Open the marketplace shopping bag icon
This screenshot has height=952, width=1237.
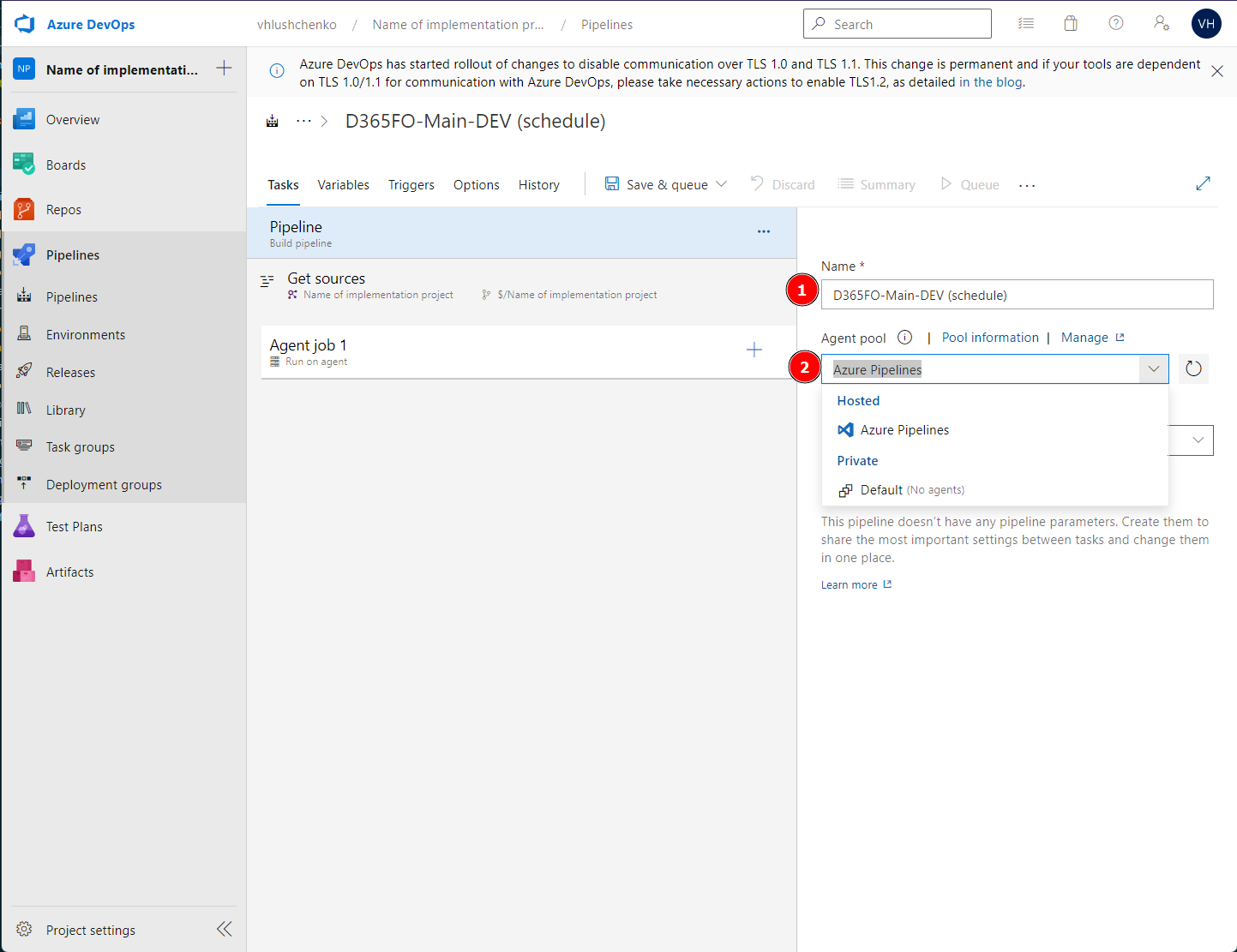coord(1070,24)
